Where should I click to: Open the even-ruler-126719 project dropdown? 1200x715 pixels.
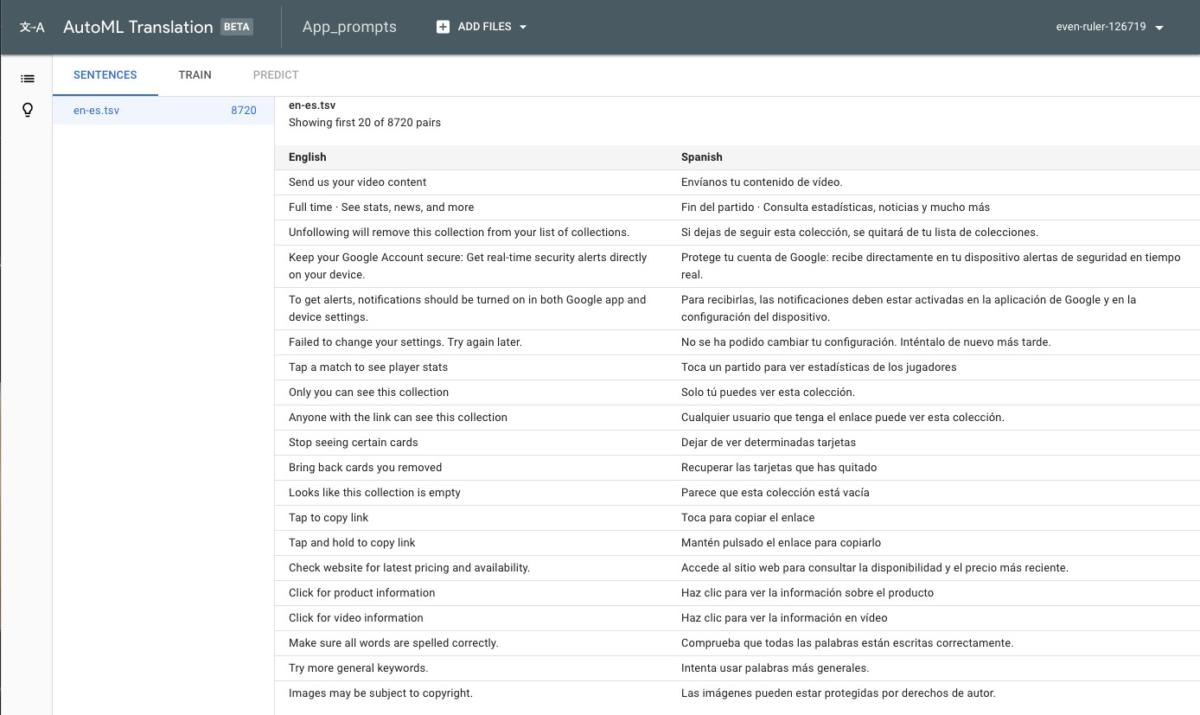click(x=1110, y=27)
